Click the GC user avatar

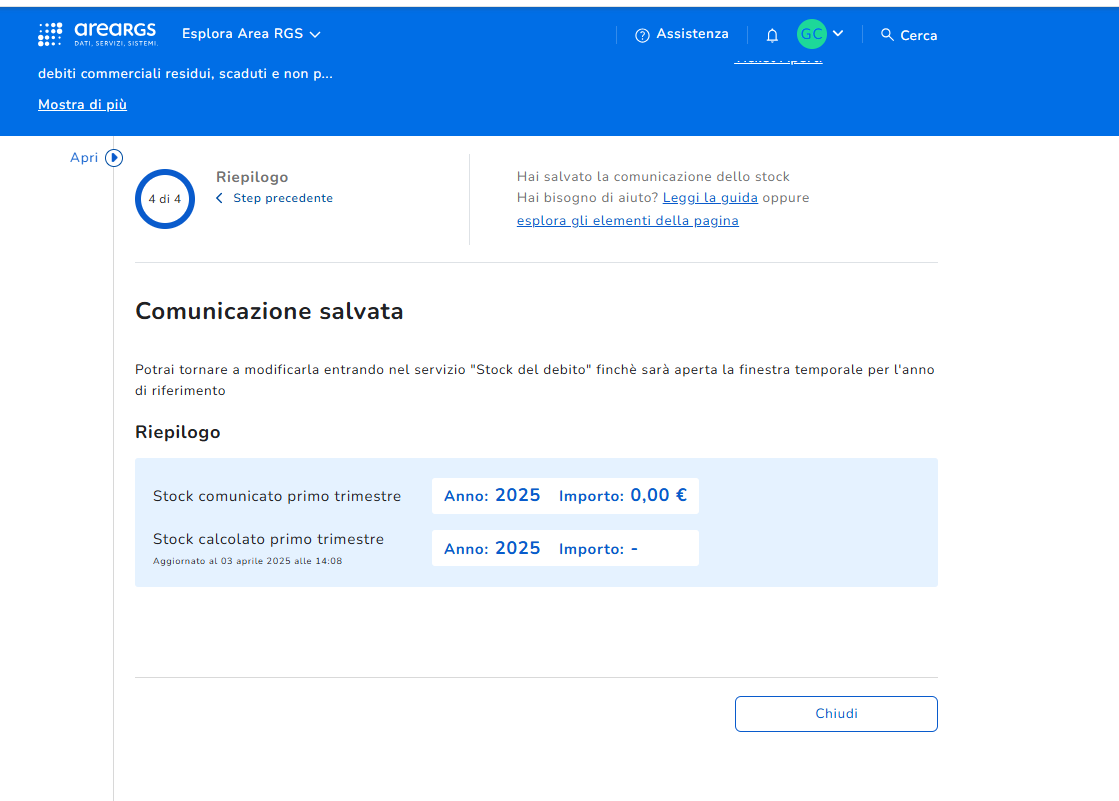(x=811, y=34)
